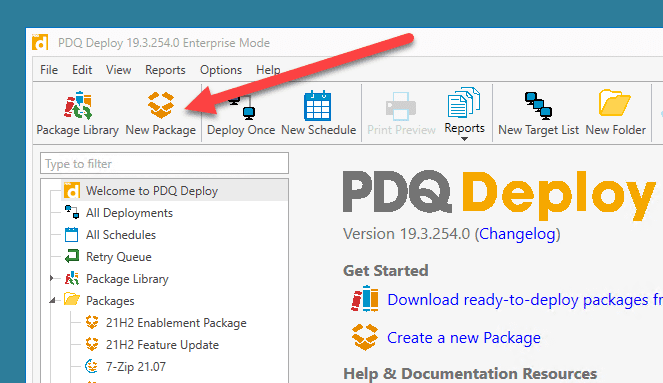Image resolution: width=663 pixels, height=383 pixels.
Task: Click the Packages folder icon in tree
Action: (x=72, y=300)
